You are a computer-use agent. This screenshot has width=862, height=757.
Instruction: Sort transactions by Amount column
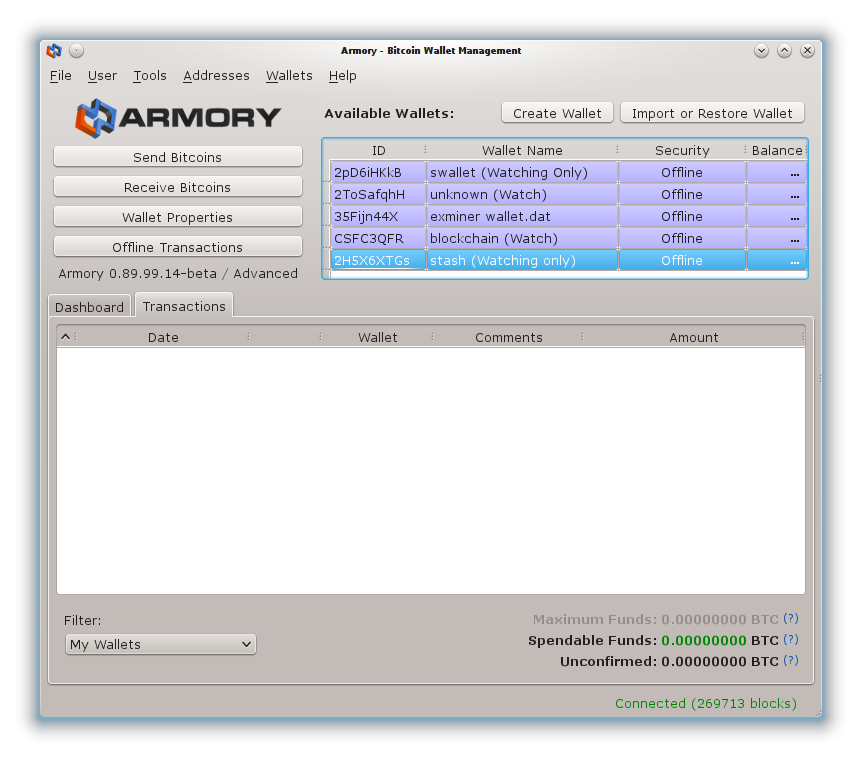tap(694, 337)
